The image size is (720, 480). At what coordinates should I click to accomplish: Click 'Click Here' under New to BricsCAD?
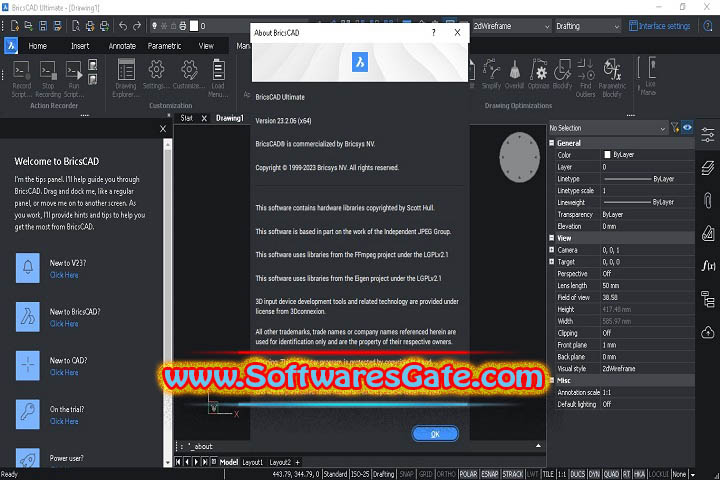pos(64,324)
